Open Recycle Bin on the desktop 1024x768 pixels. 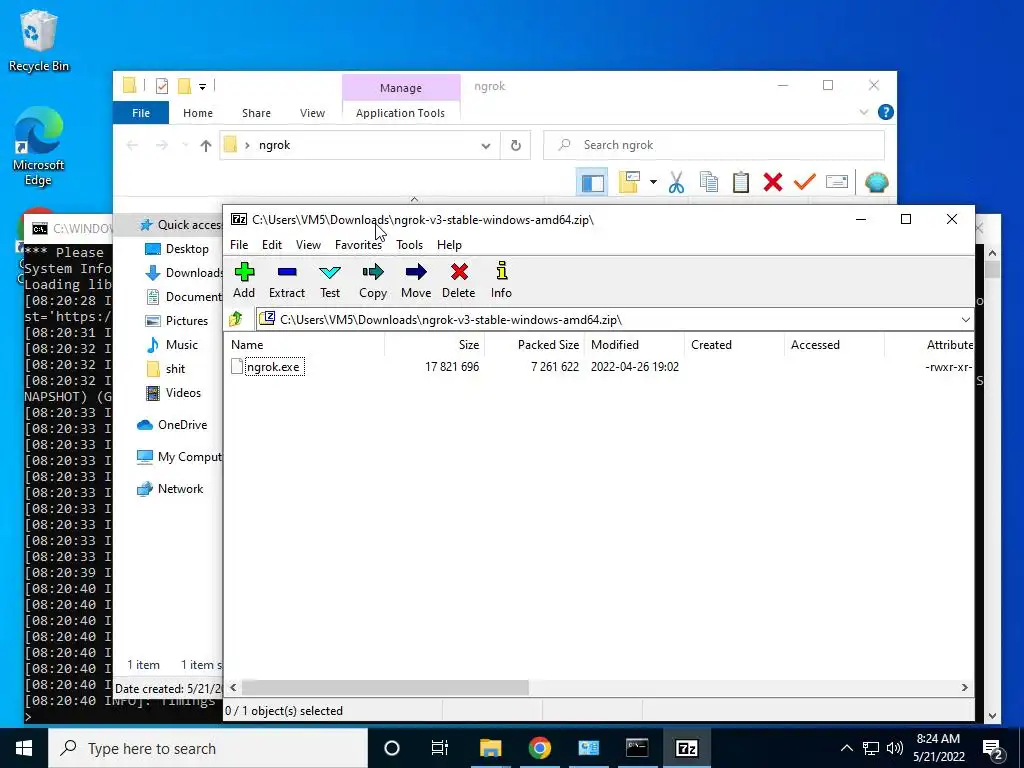pyautogui.click(x=39, y=40)
